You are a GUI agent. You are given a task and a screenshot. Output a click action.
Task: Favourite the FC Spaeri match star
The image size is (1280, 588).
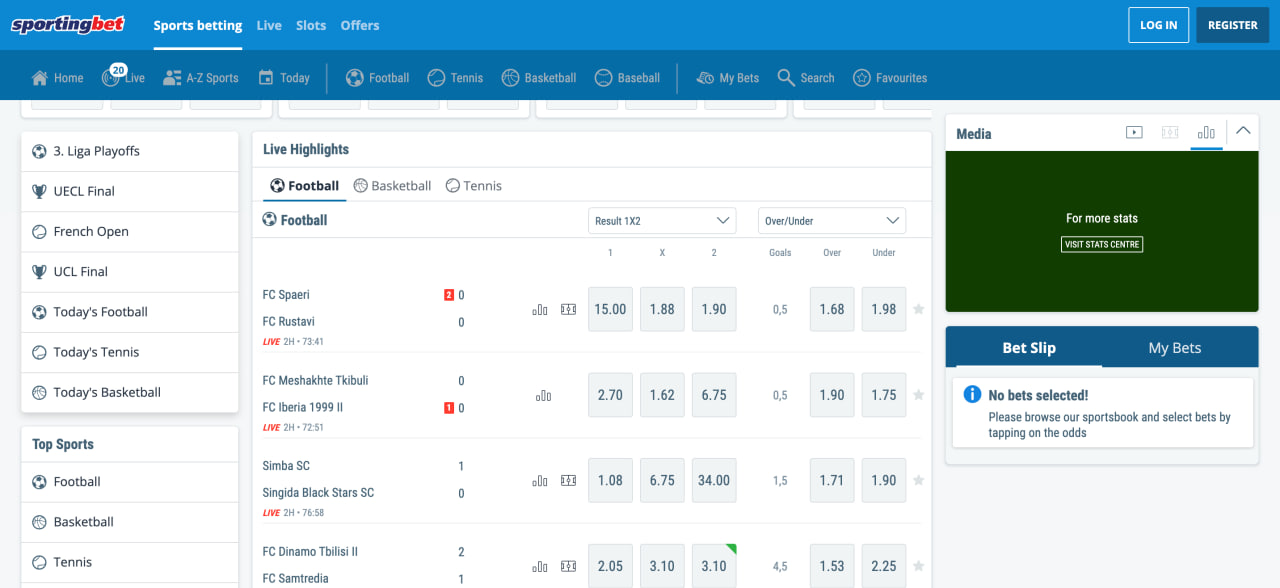tap(918, 309)
